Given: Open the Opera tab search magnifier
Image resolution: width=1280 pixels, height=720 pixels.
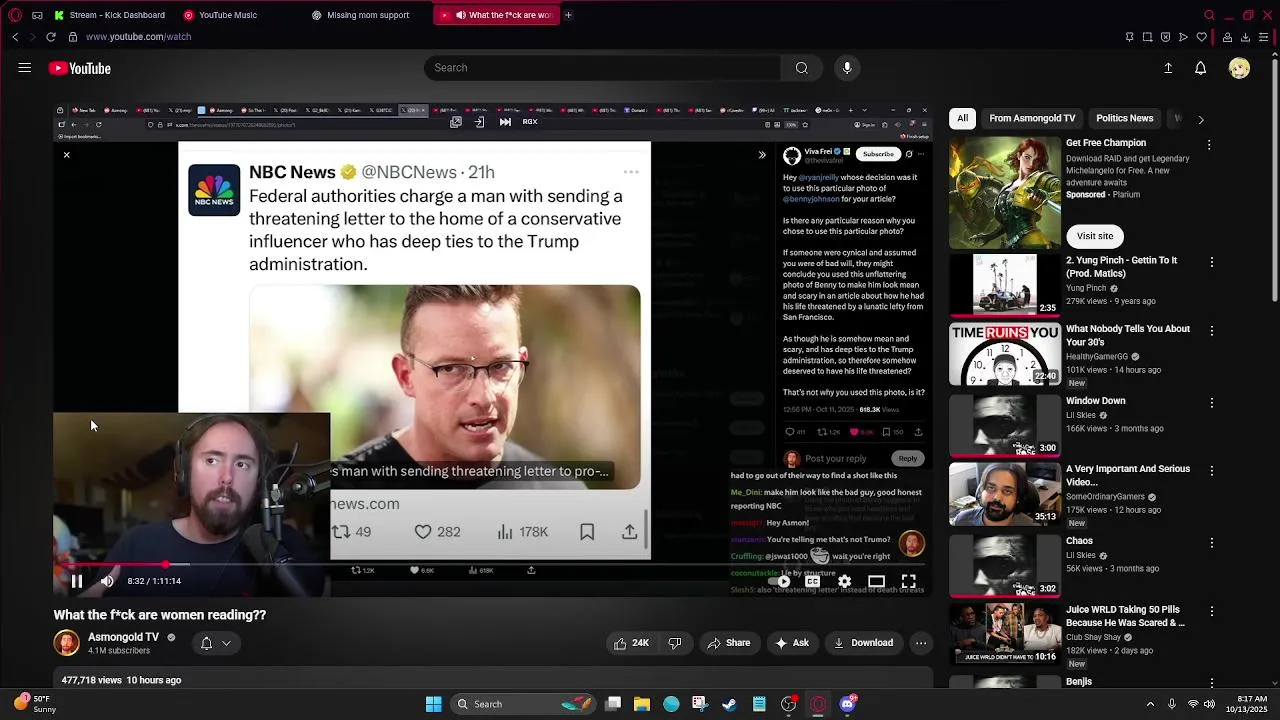Looking at the screenshot, I should [1209, 15].
